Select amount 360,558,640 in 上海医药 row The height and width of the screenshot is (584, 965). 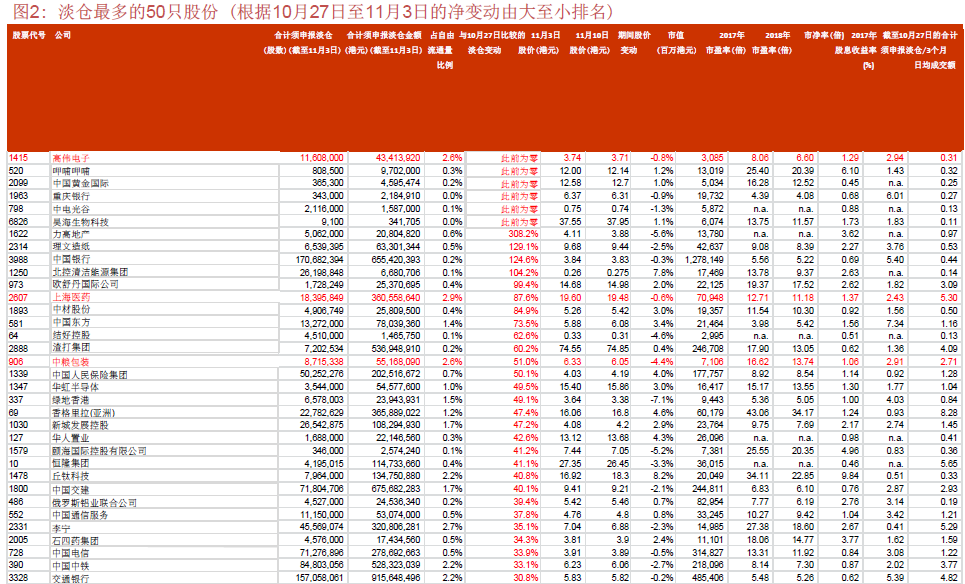[x=396, y=298]
